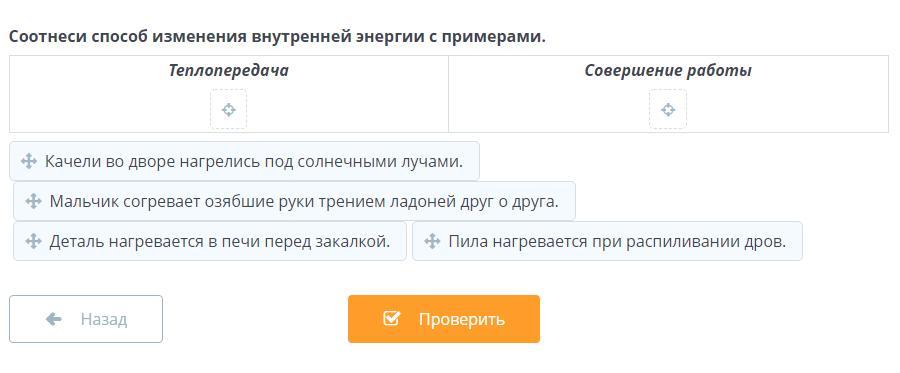
Task: Grab the move icon on the Качели card
Action: point(29,161)
